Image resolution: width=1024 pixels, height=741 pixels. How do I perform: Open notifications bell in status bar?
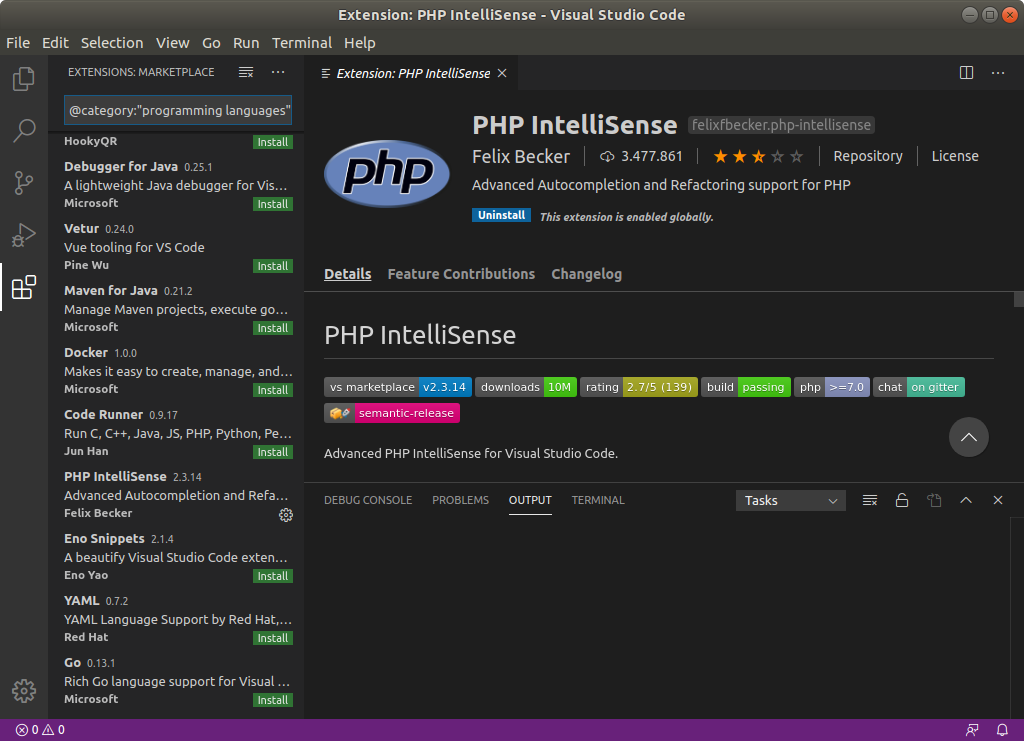pos(1002,730)
